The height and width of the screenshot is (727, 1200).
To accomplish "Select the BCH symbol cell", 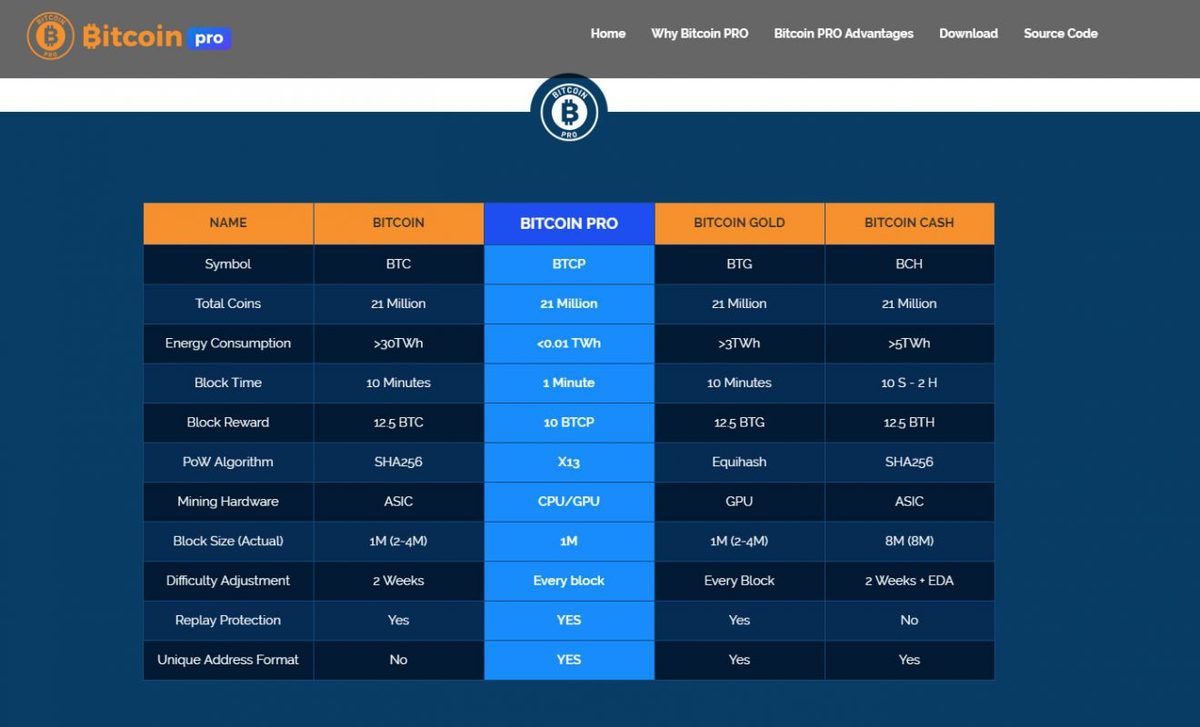I will 910,264.
